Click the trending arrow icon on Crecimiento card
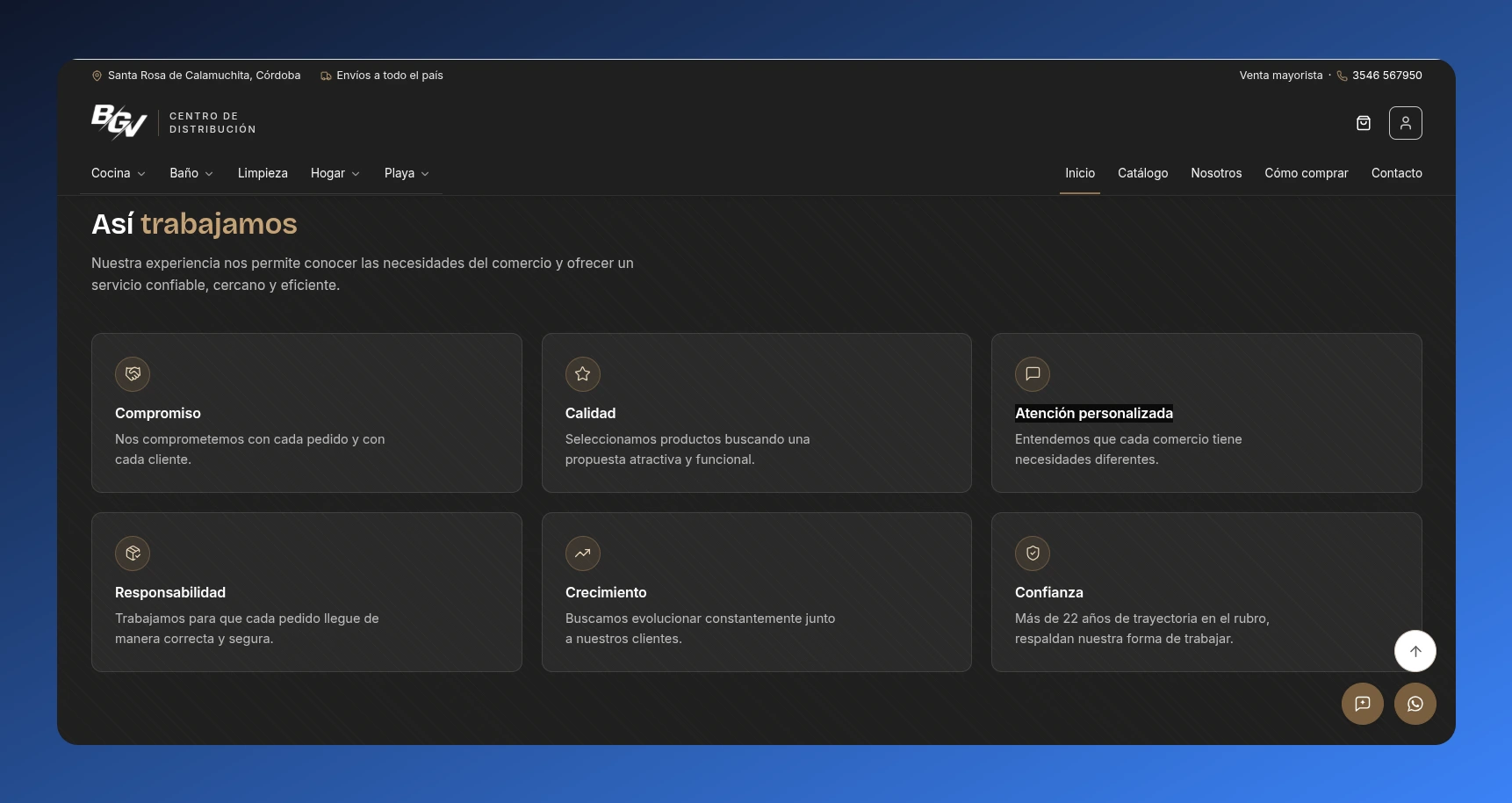This screenshot has width=1512, height=803. tap(583, 553)
